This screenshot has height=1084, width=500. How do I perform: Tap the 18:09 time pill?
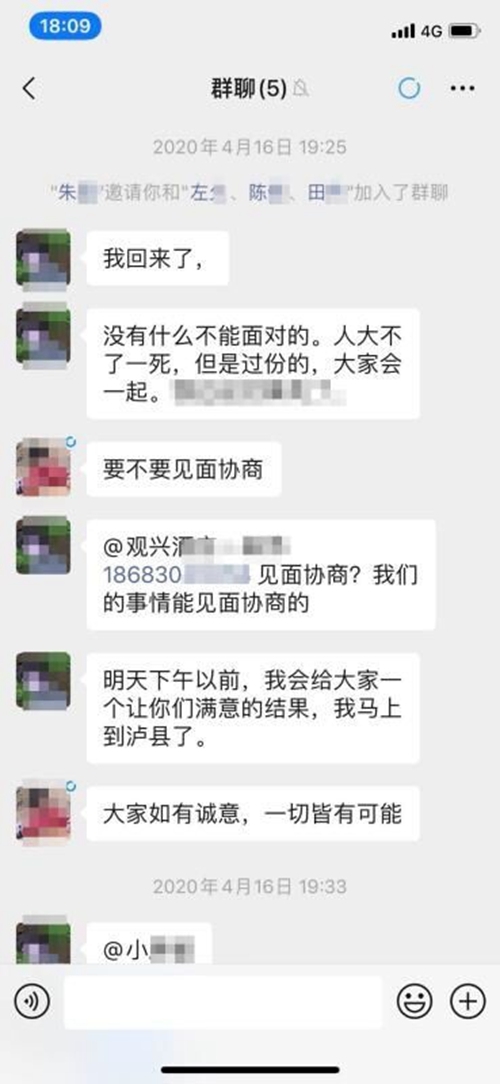click(65, 26)
